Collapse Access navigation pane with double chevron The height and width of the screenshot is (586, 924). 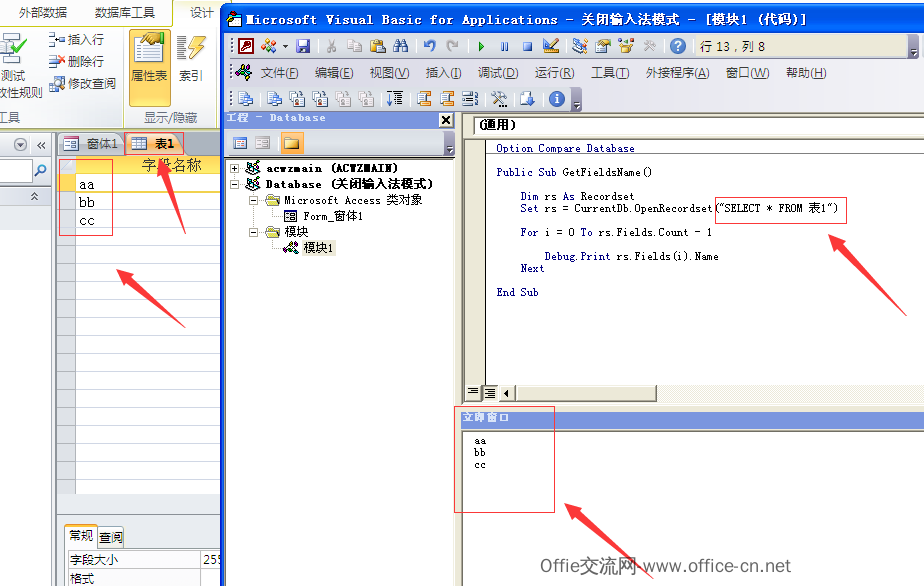(x=41, y=145)
